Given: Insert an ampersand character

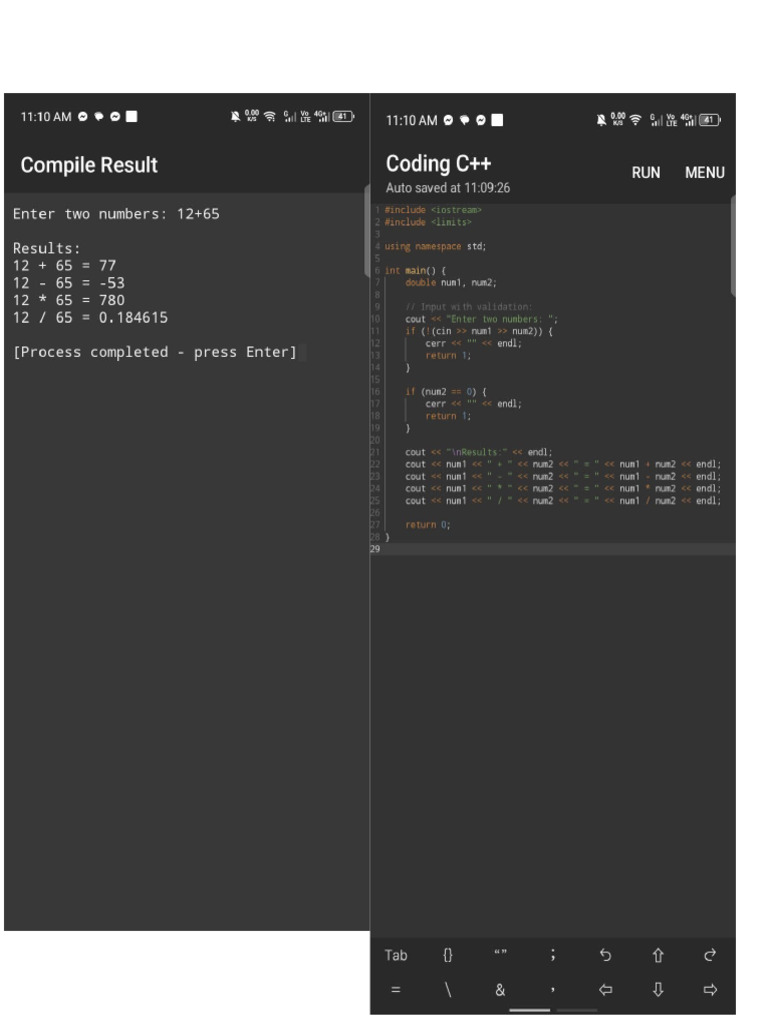Looking at the screenshot, I should [500, 990].
